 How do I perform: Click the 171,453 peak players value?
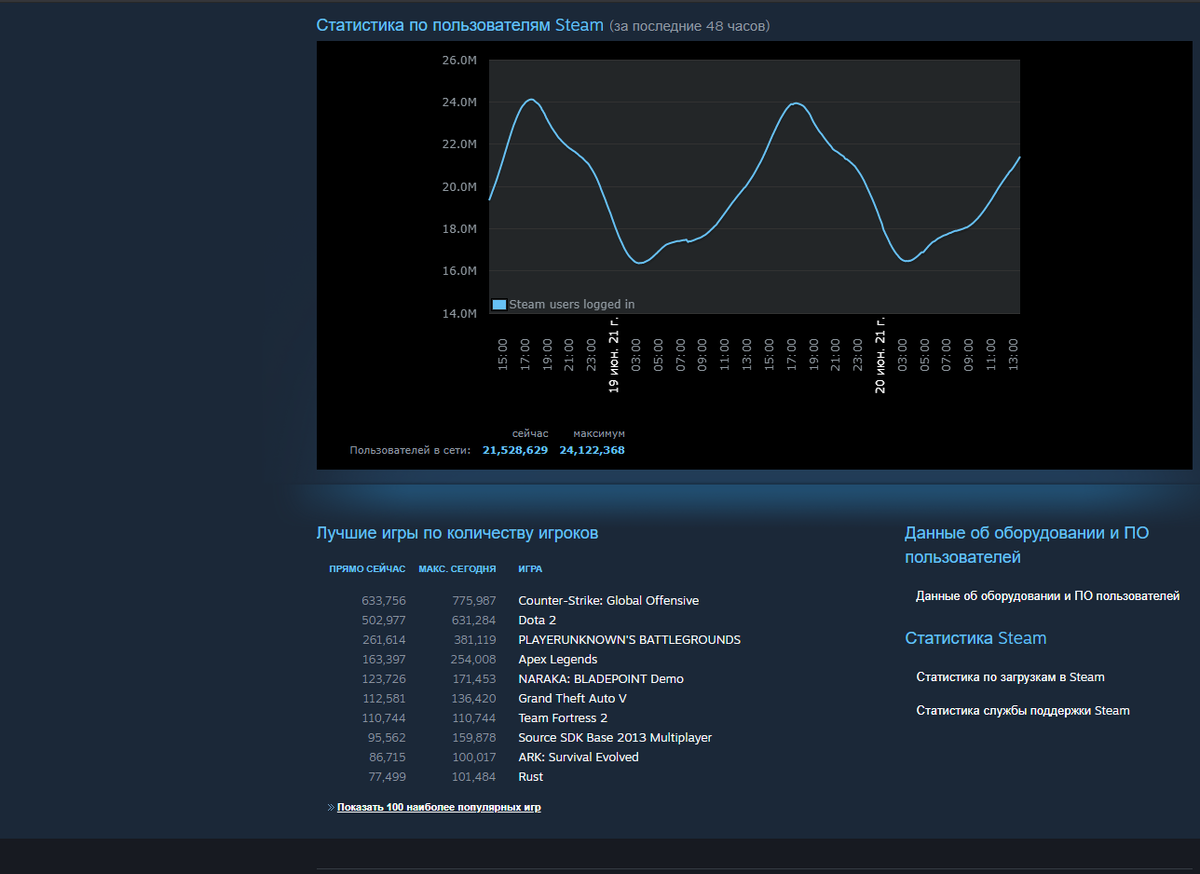(474, 679)
